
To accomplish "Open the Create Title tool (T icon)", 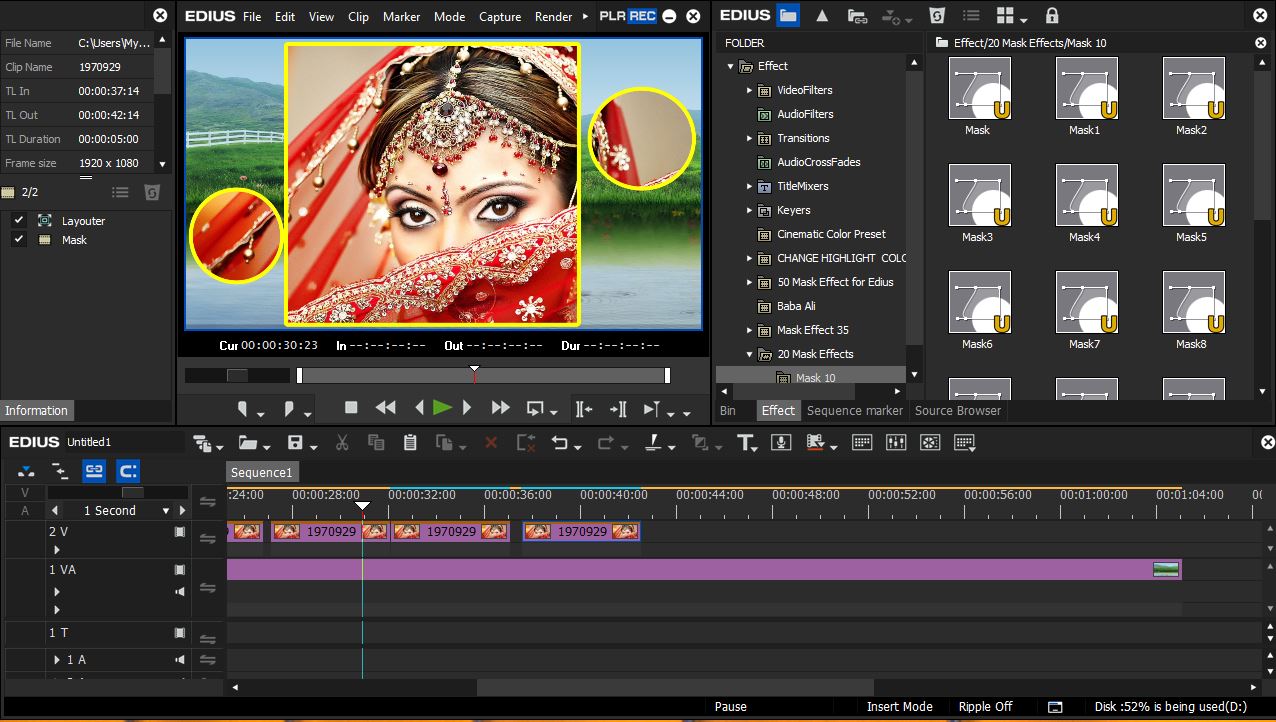I will (745, 443).
